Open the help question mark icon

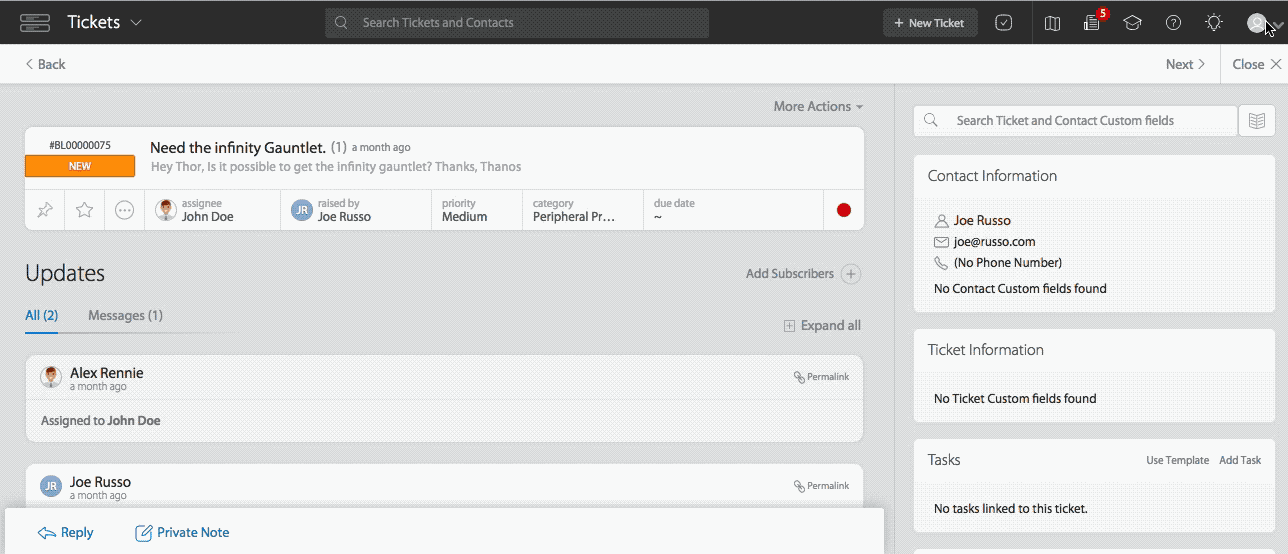click(1173, 23)
